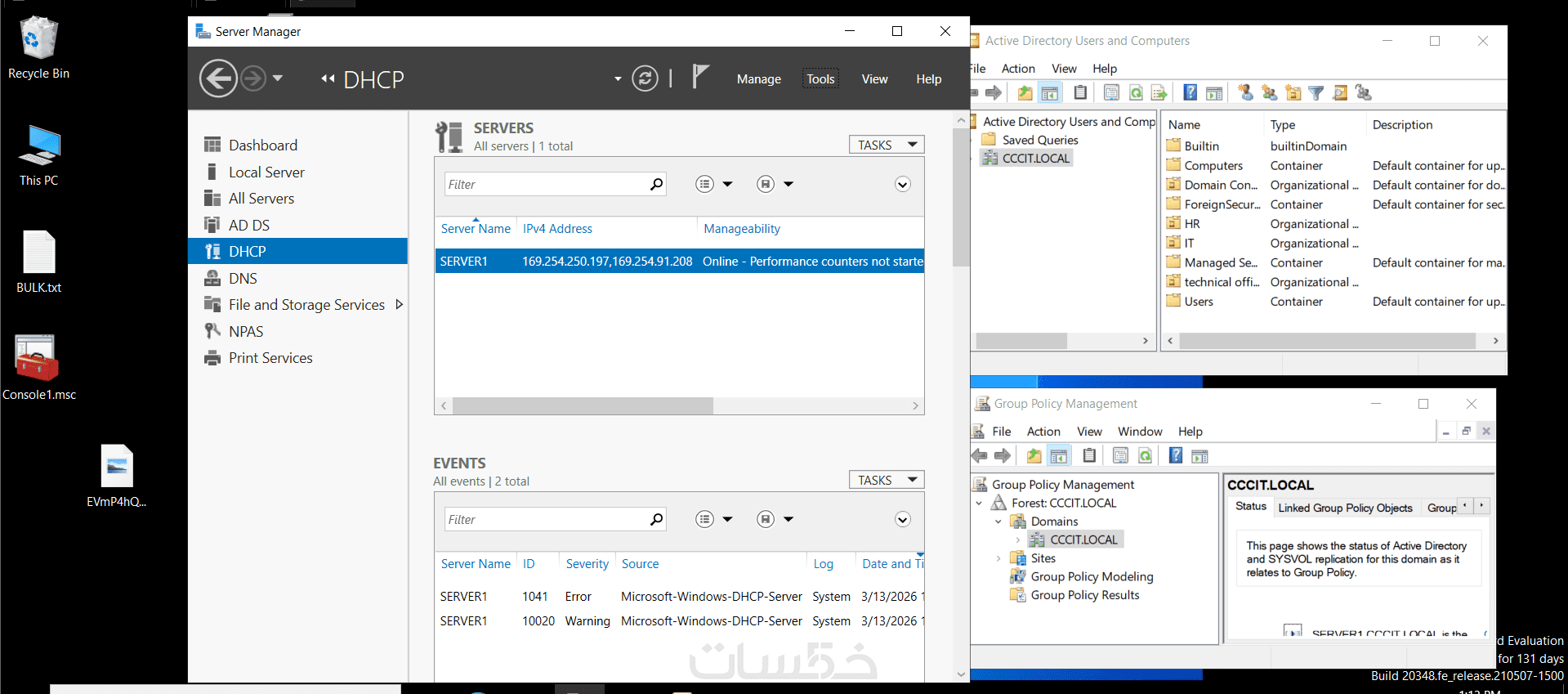The image size is (1568, 694).
Task: Collapse the Domains node in Group Policy tree
Action: (x=998, y=522)
